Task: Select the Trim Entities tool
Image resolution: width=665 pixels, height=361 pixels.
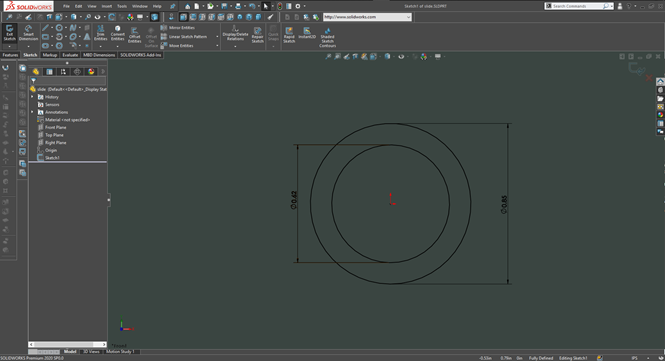Action: [x=101, y=33]
